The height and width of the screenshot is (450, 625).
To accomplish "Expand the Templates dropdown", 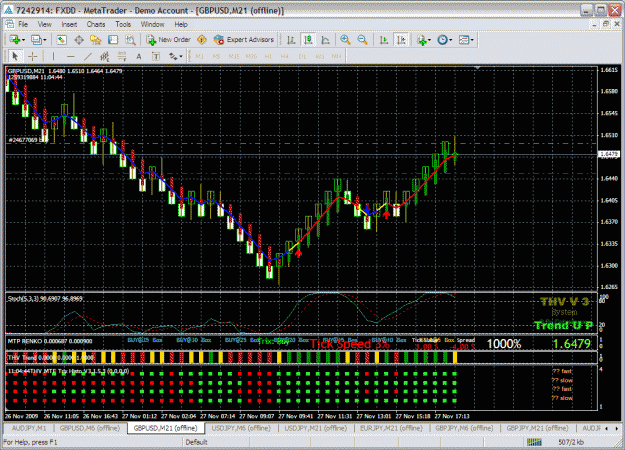I will tap(472, 40).
